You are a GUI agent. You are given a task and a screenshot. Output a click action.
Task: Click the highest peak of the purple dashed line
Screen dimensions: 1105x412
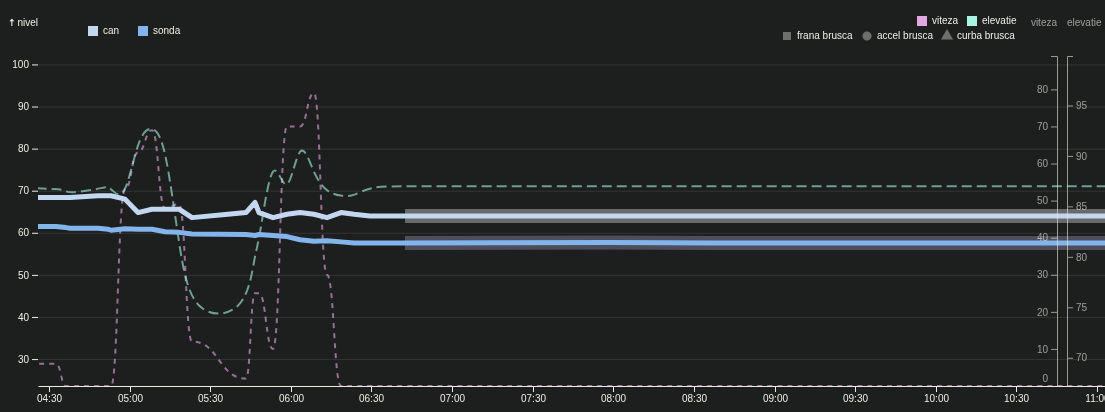pos(313,95)
